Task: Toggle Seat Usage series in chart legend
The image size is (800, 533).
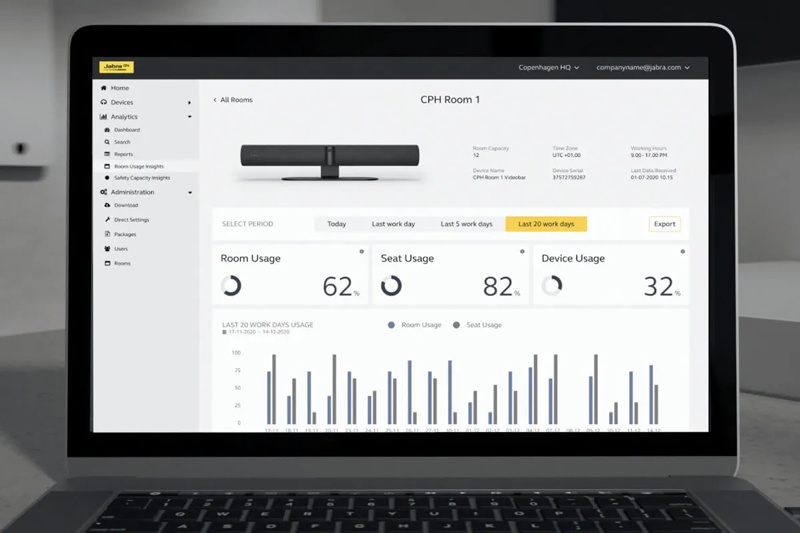Action: pyautogui.click(x=478, y=325)
